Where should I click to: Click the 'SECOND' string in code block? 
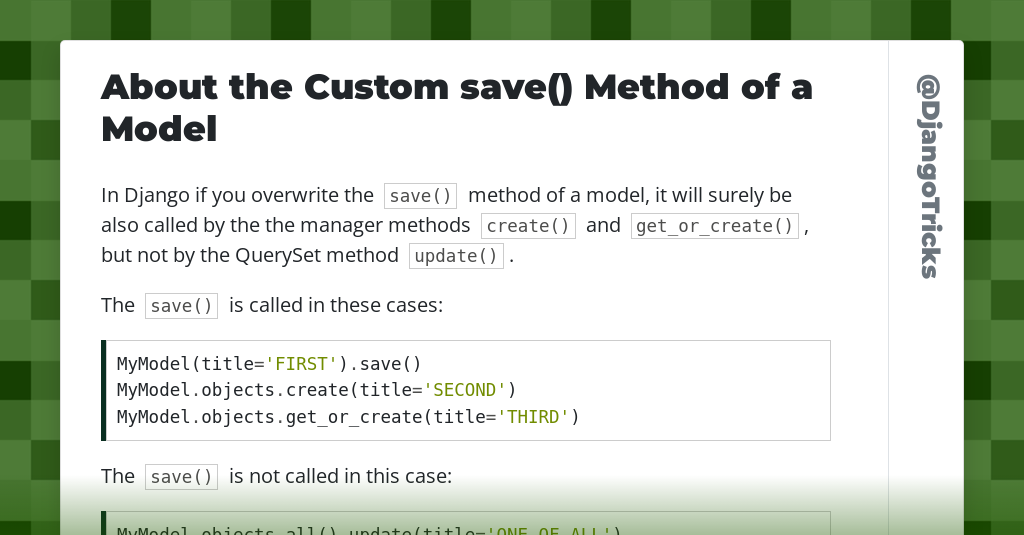[464, 391]
